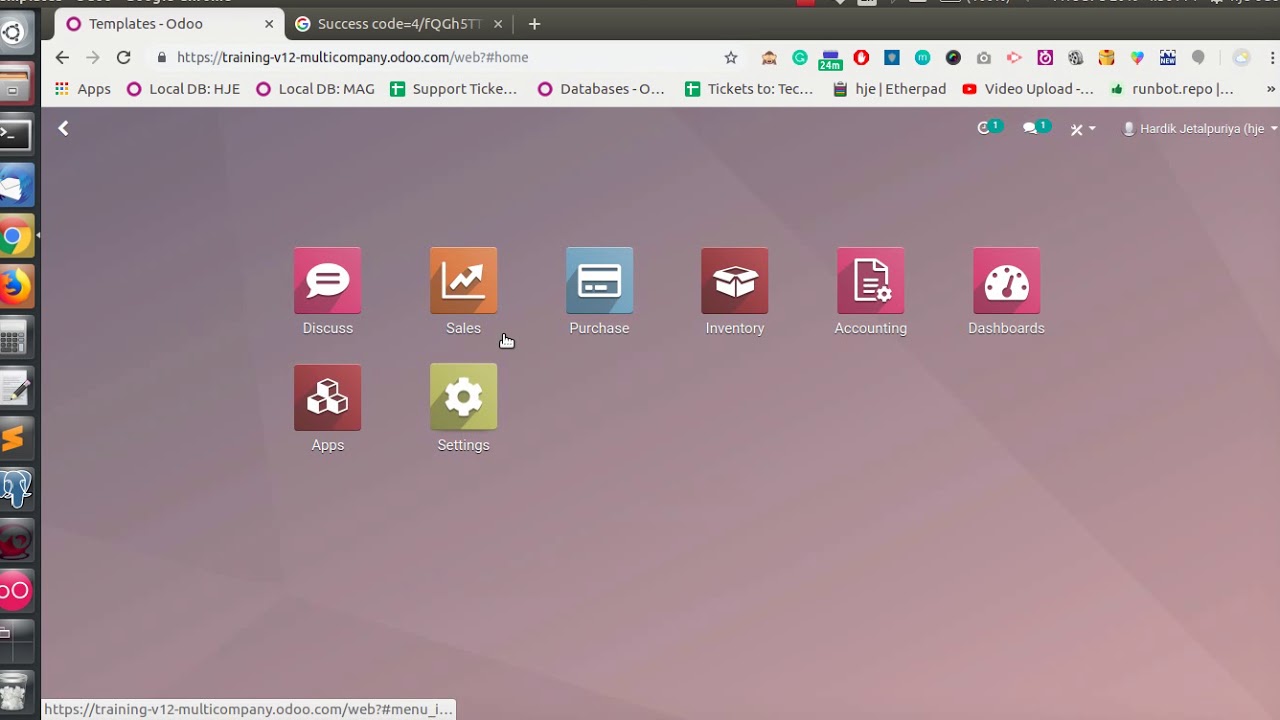Open the Tickets to: Tec... bookmark

(x=749, y=89)
